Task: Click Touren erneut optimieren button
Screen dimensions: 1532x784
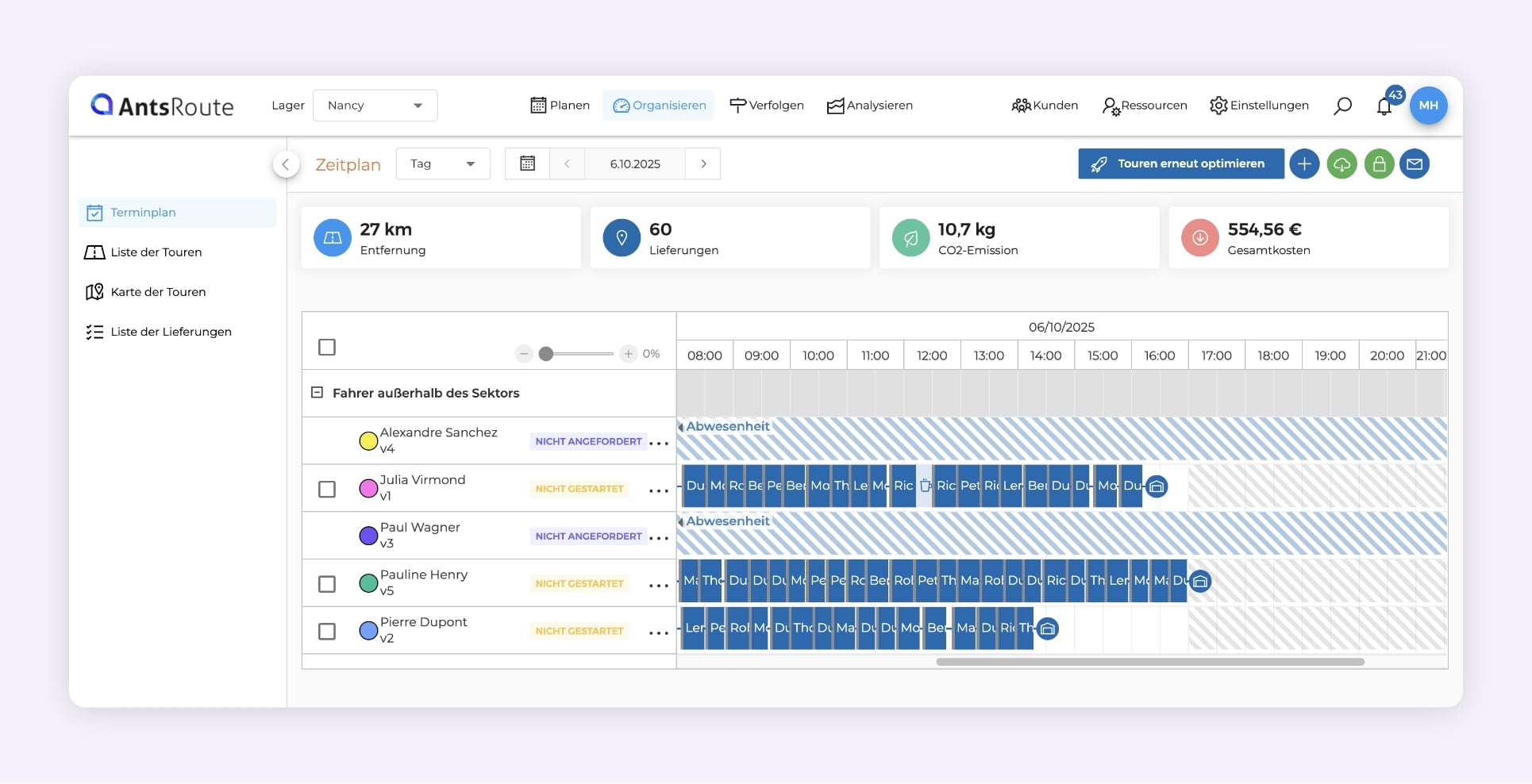Action: point(1180,164)
